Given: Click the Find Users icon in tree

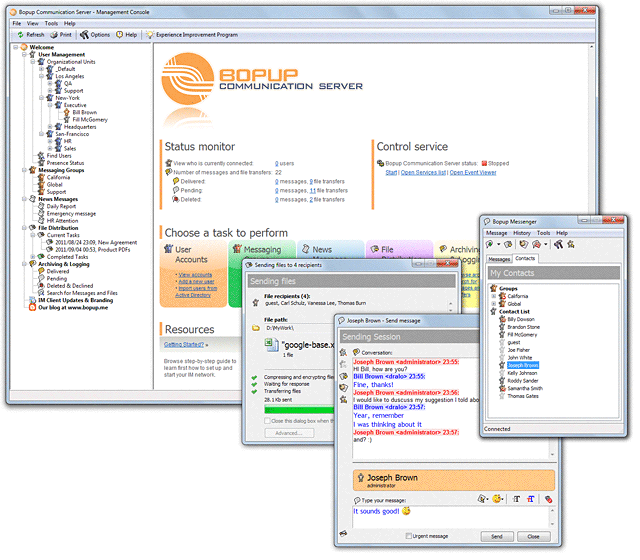Looking at the screenshot, I should pos(41,156).
